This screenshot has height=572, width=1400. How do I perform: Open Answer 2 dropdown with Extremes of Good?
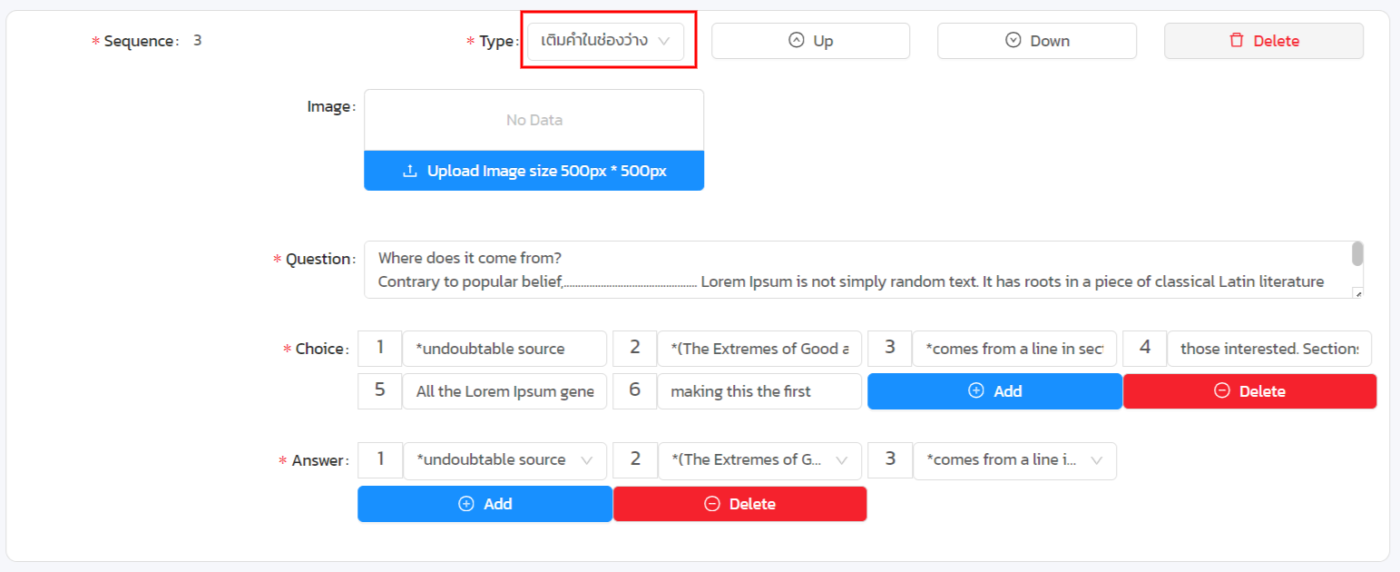pos(759,460)
